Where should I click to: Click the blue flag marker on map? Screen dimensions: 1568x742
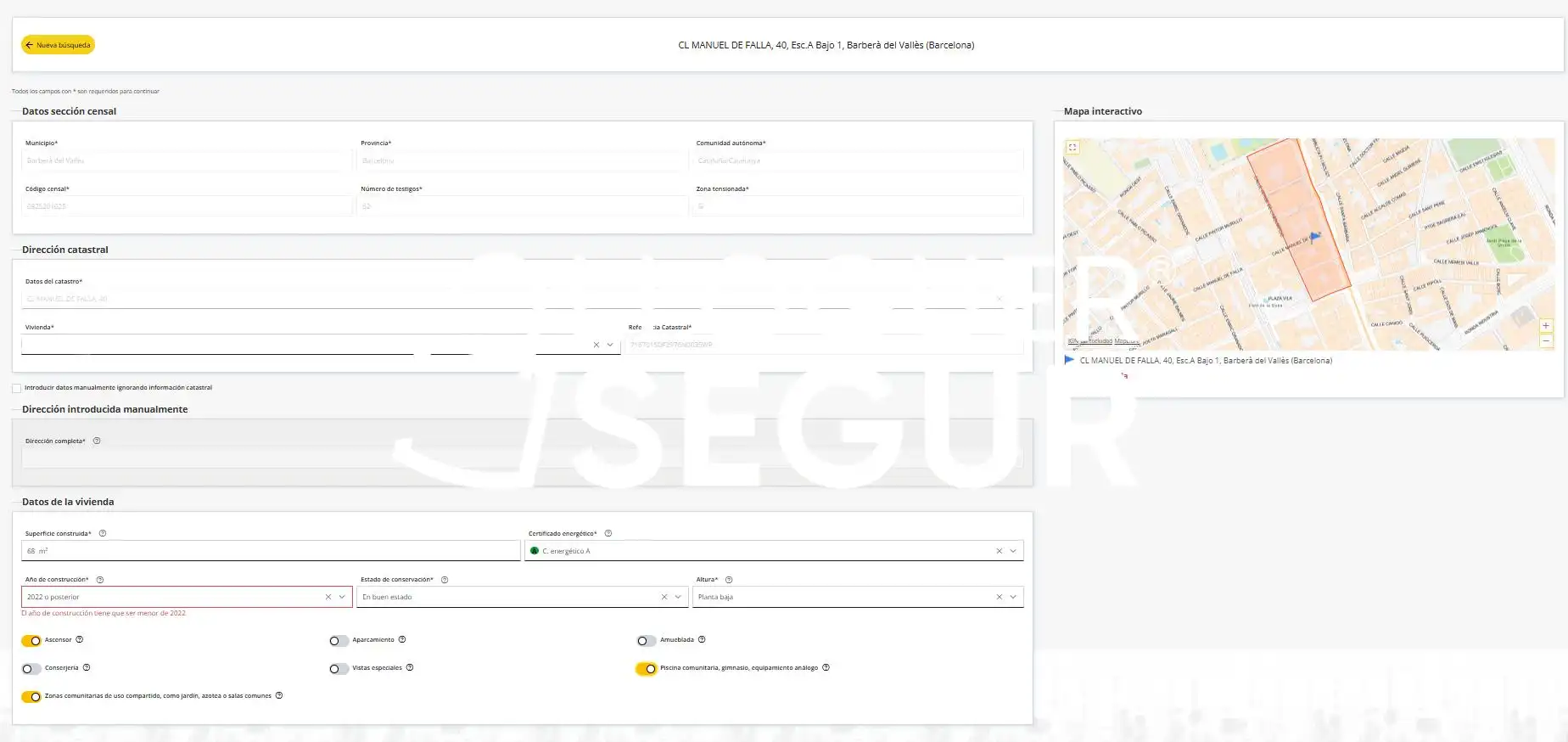click(1314, 236)
